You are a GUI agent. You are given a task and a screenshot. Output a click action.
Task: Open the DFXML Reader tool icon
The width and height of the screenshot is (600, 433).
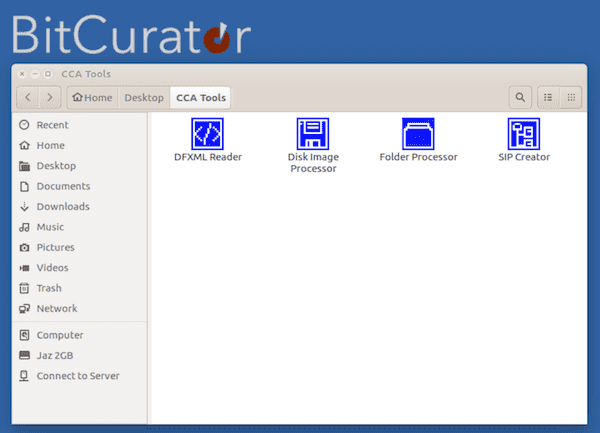click(207, 134)
